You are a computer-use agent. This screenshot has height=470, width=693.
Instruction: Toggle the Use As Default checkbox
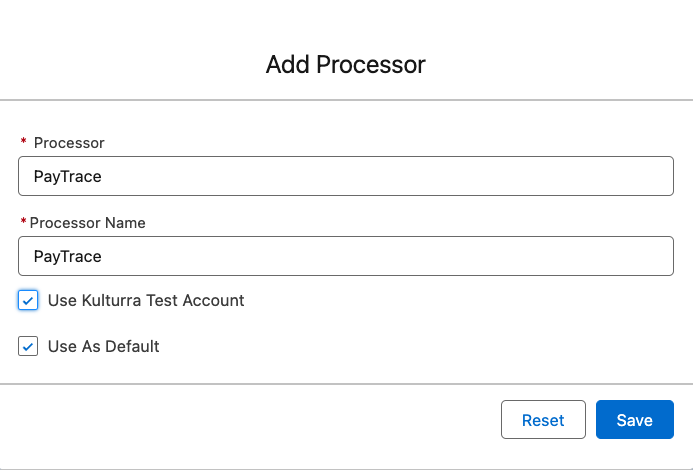click(x=28, y=347)
